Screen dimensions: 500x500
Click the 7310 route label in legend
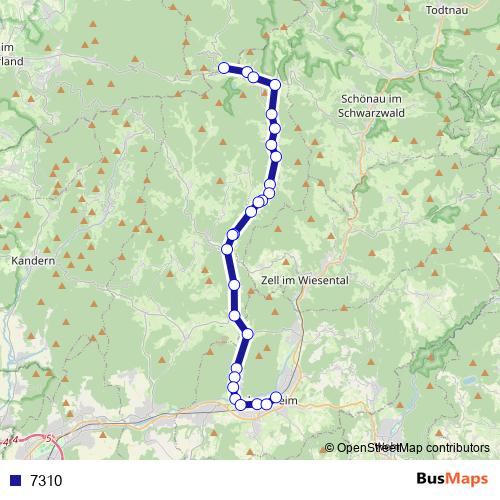[x=46, y=481]
